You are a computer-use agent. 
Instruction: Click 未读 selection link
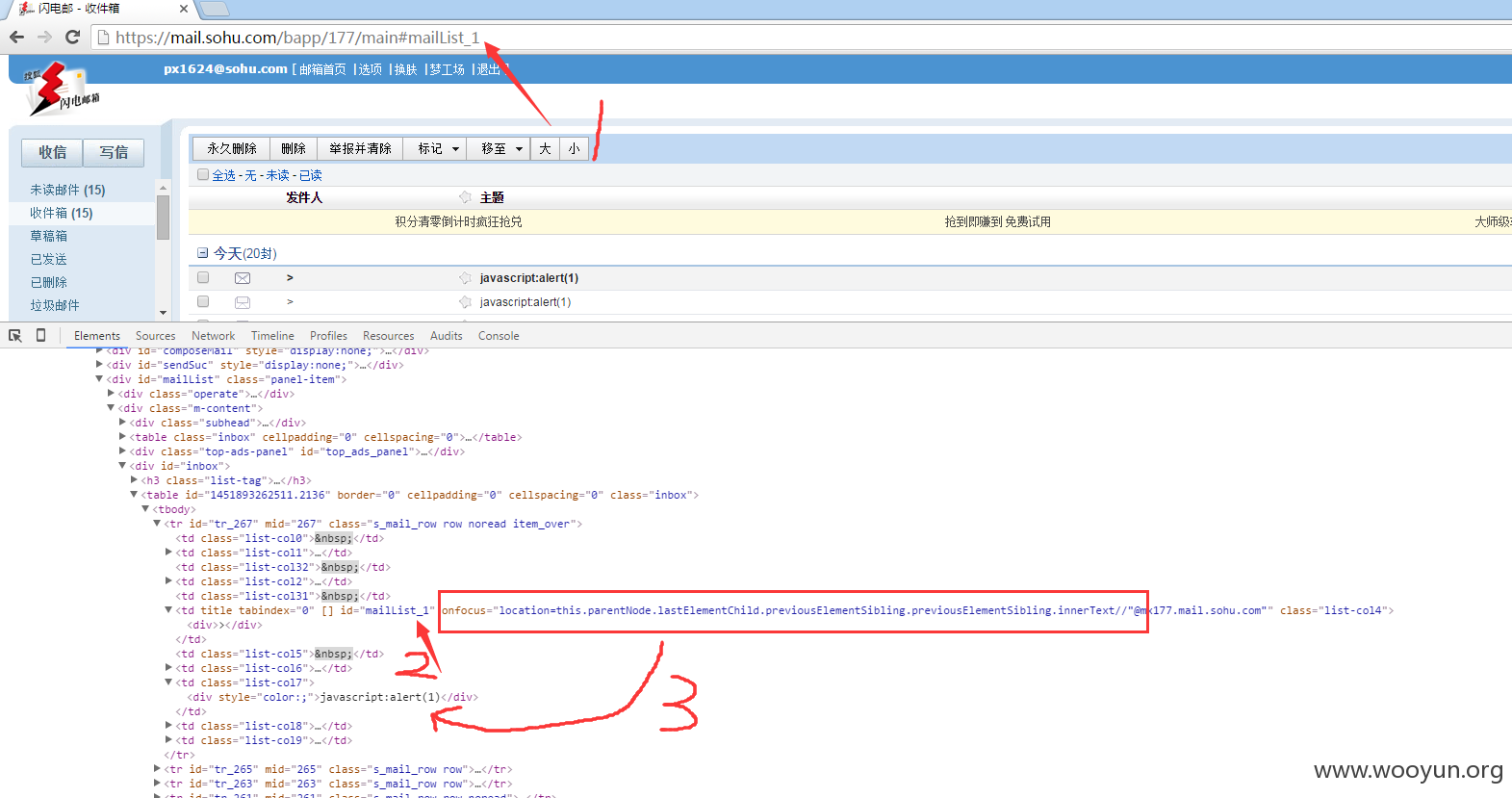pyautogui.click(x=277, y=175)
